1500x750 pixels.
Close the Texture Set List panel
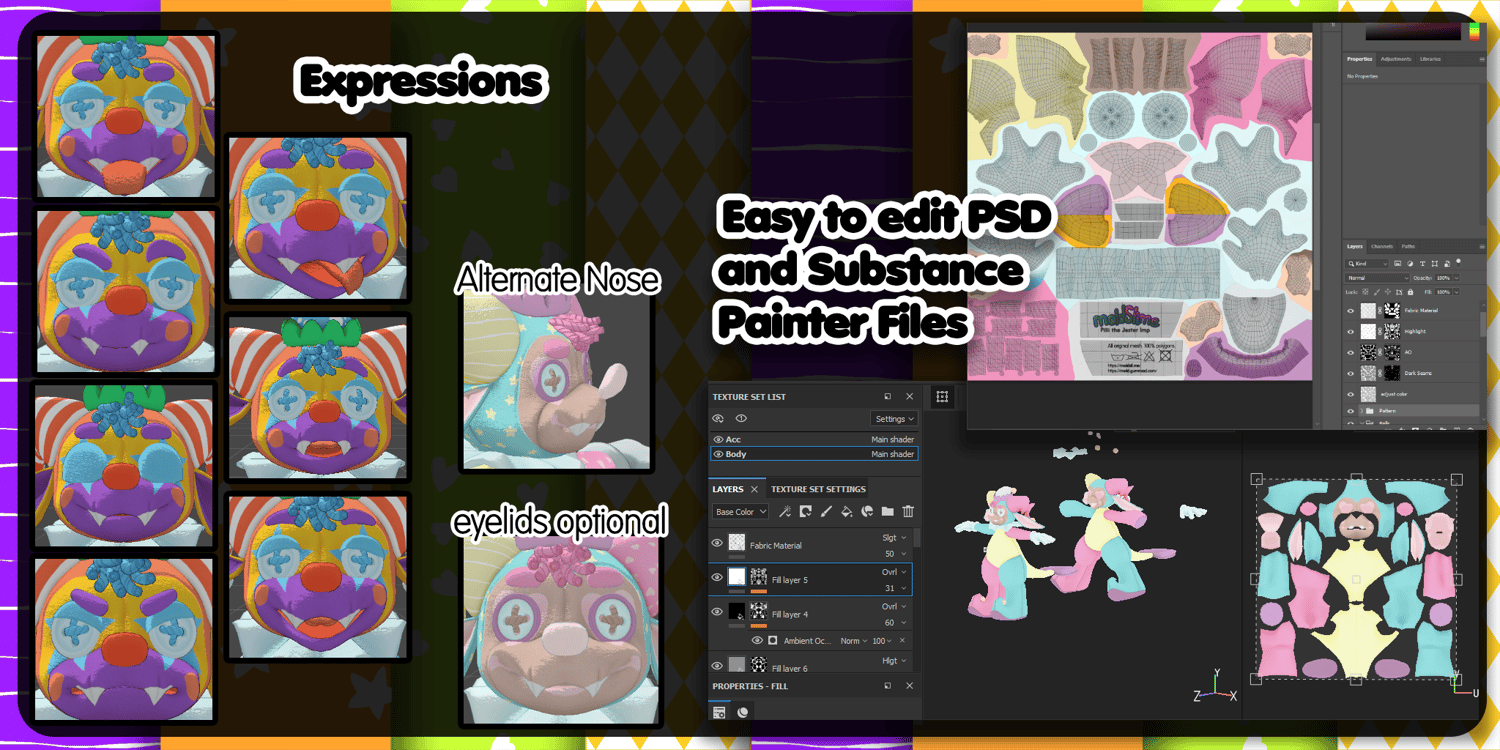coord(909,397)
